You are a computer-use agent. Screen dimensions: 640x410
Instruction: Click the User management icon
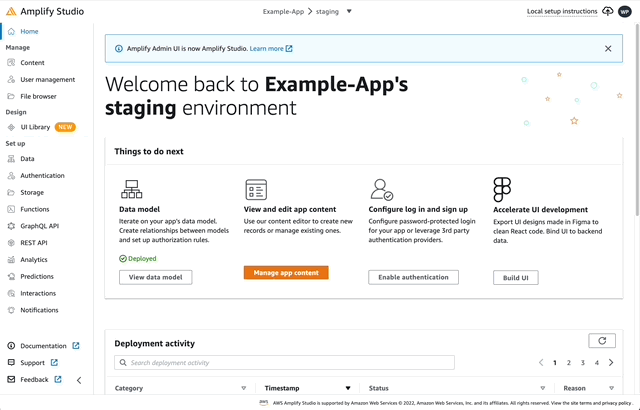[11, 80]
